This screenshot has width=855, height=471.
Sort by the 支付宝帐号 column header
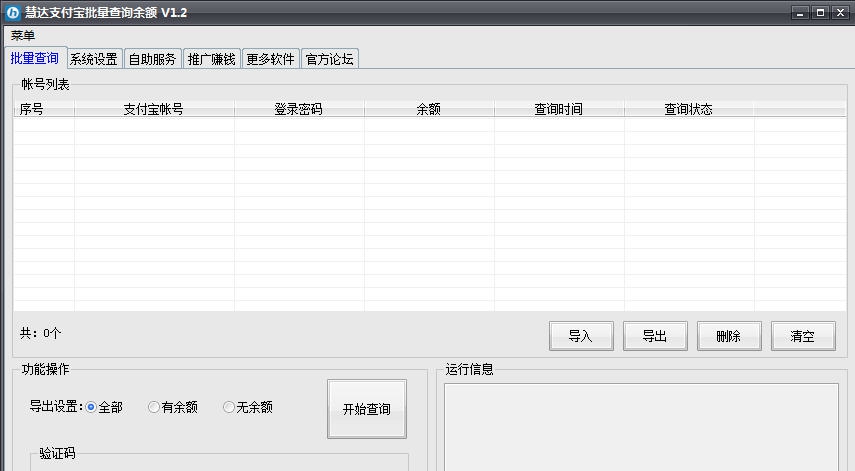pyautogui.click(x=154, y=109)
